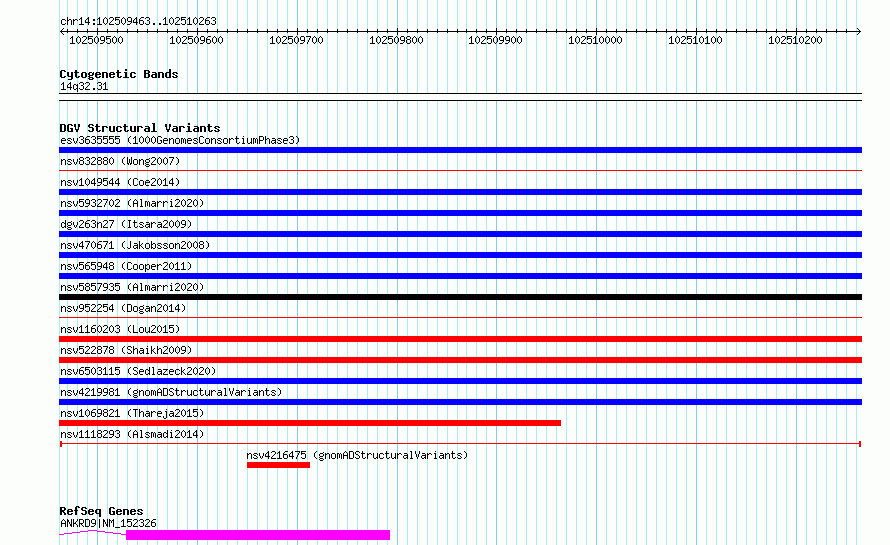Click the 14q32.31 cytogenetic band bar

click(x=460, y=97)
